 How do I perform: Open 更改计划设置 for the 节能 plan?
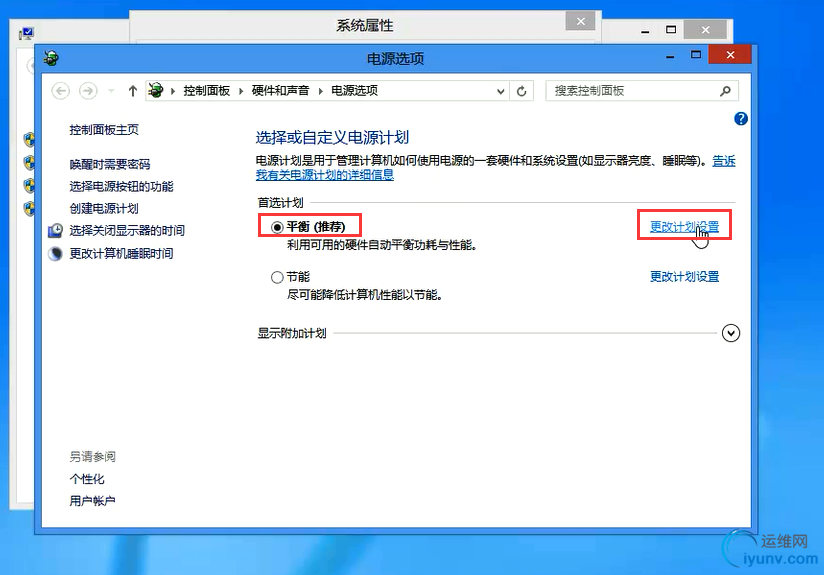(684, 276)
